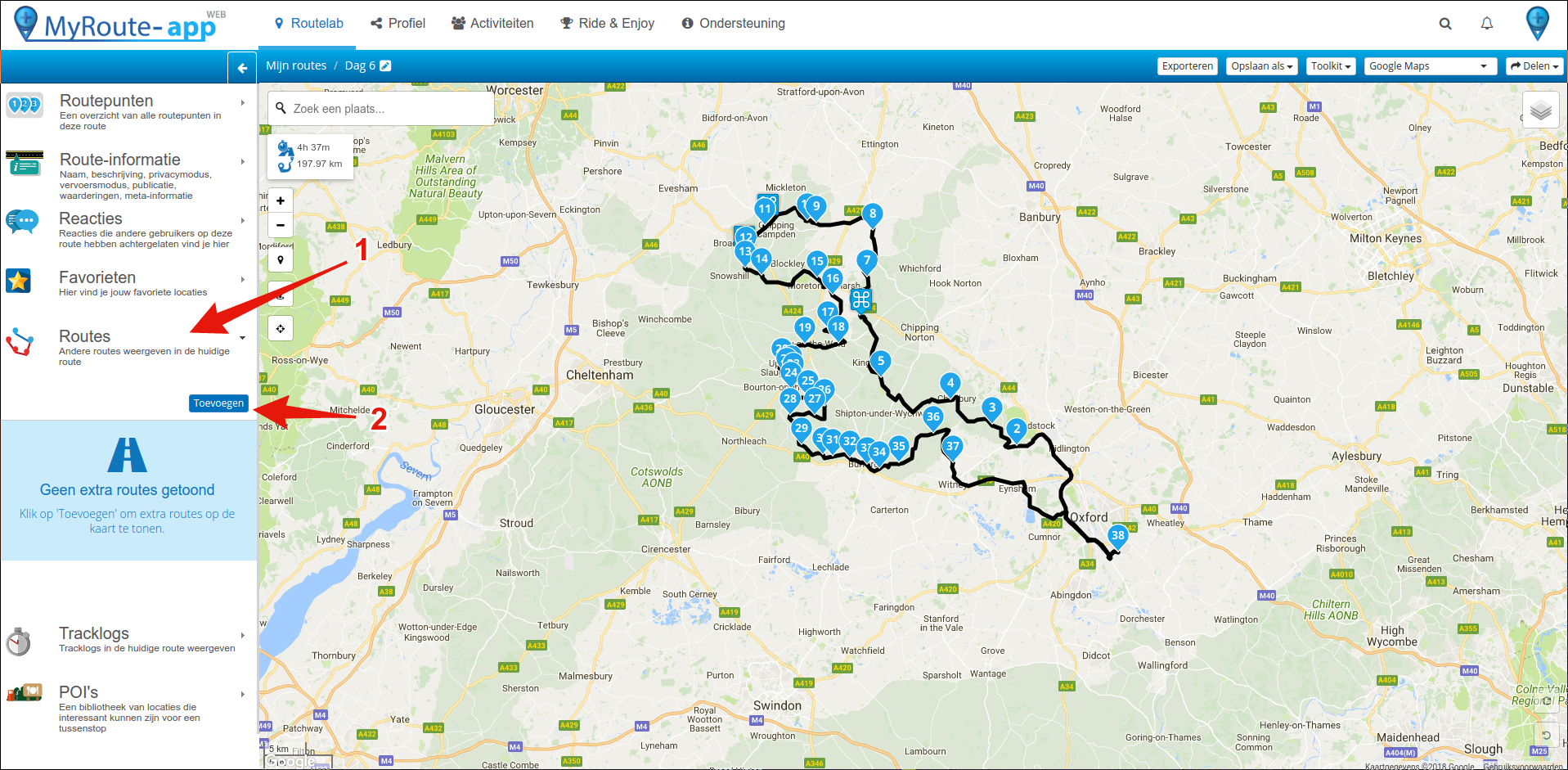
Task: Open the Activiteiten menu
Action: [492, 24]
